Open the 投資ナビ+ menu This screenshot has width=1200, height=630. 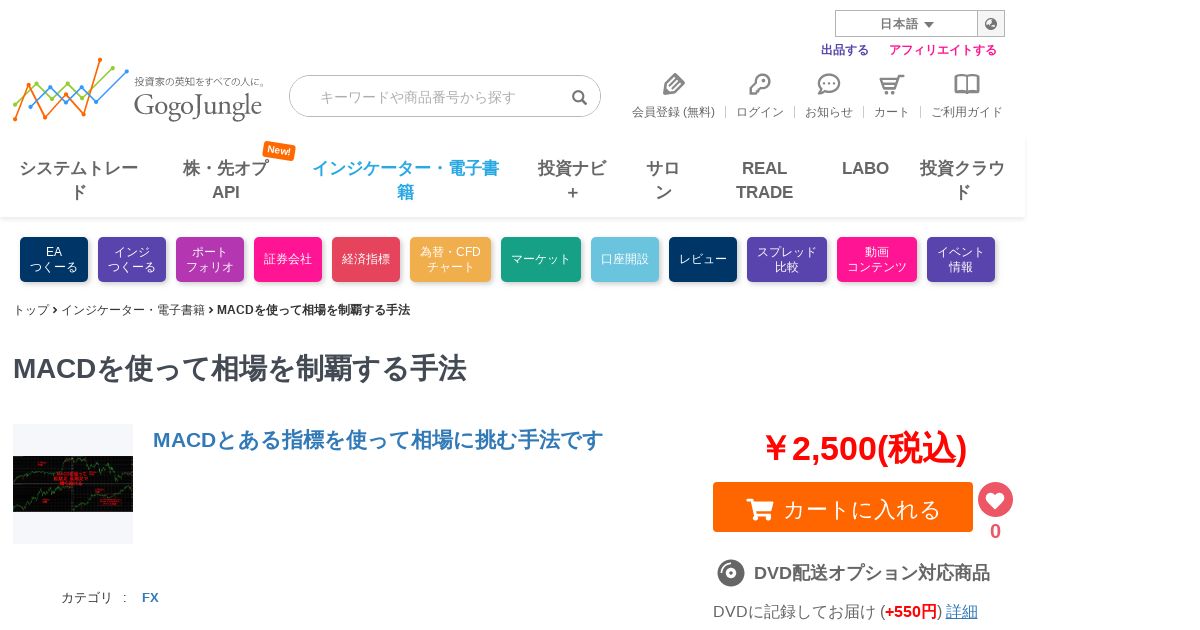point(572,180)
